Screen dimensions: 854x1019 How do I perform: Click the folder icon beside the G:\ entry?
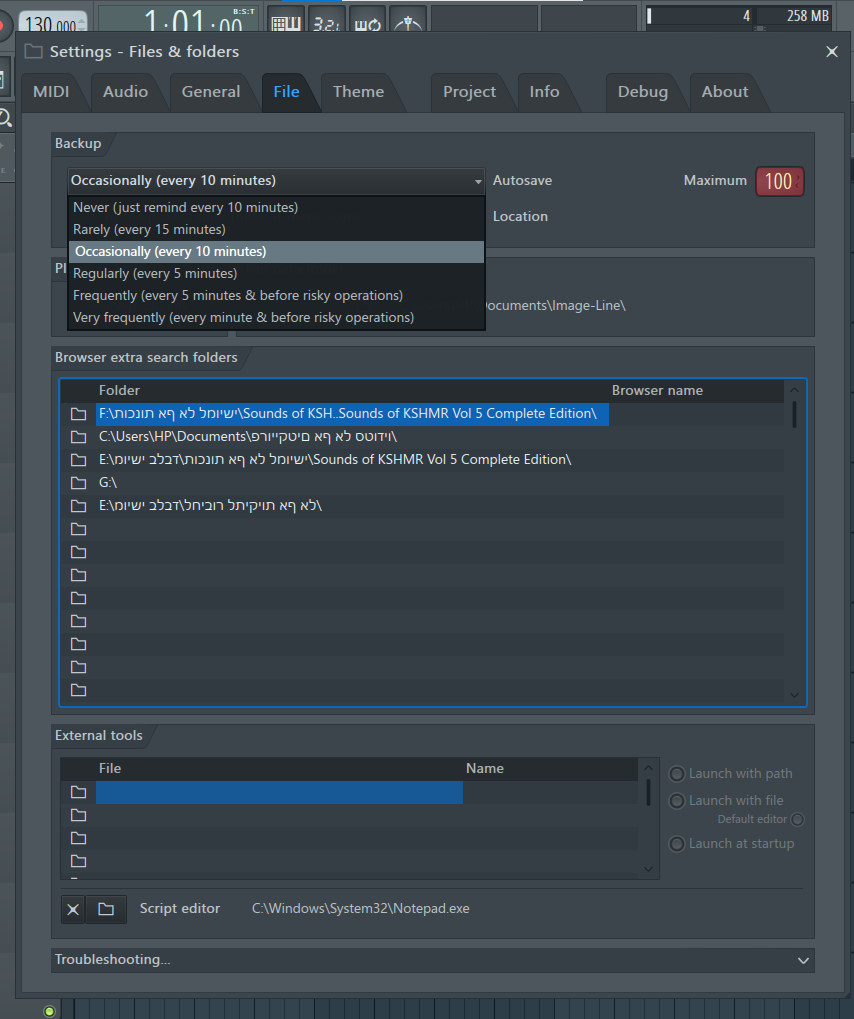[78, 483]
